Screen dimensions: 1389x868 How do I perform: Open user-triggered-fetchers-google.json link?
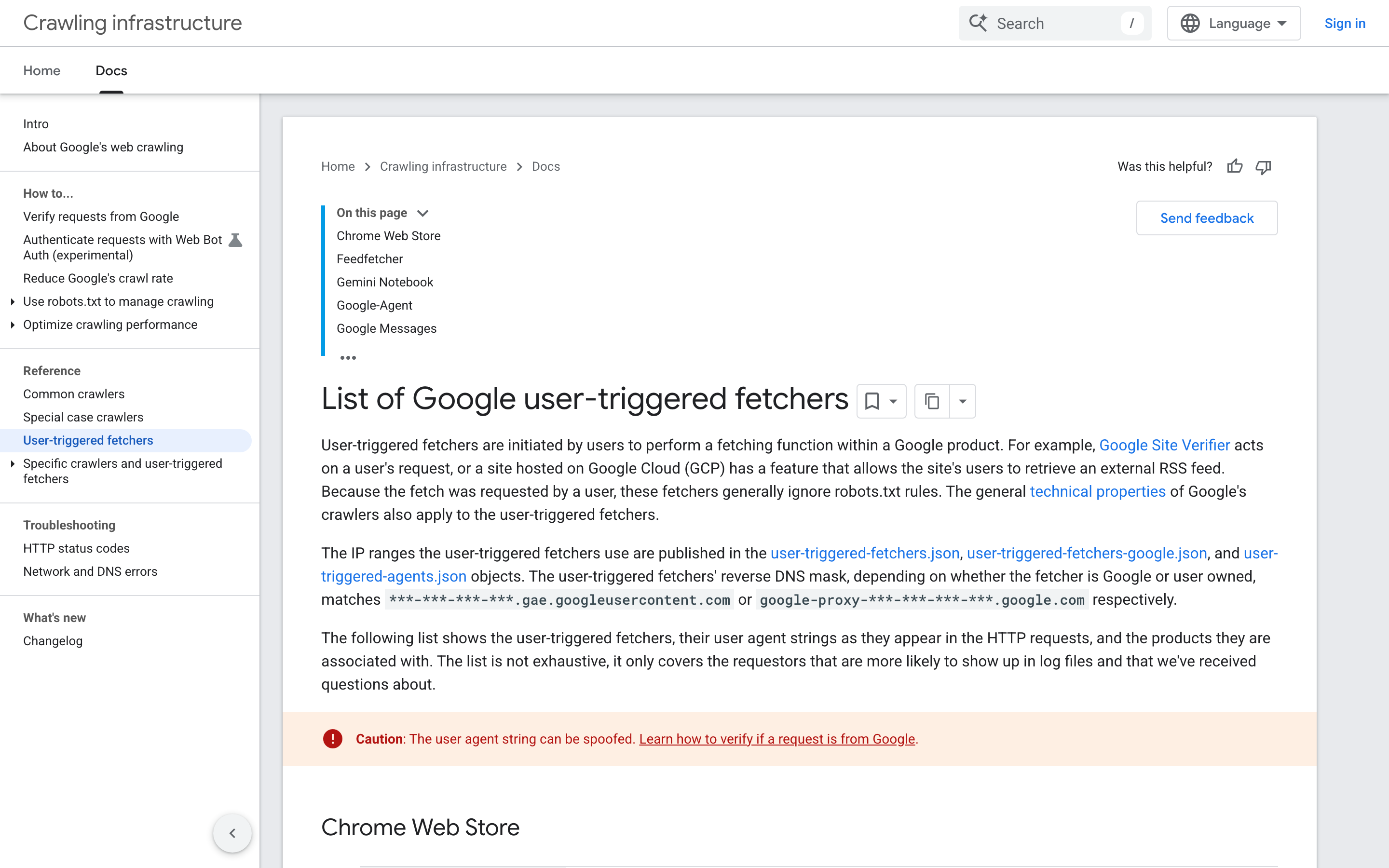pyautogui.click(x=1087, y=553)
